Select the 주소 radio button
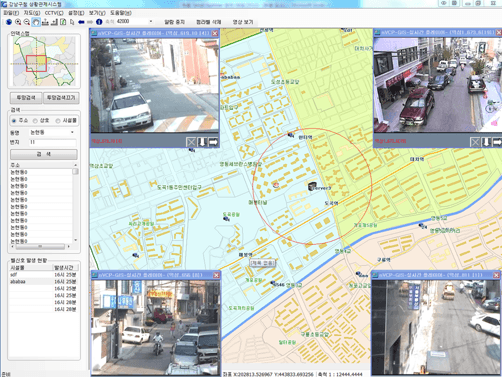The height and width of the screenshot is (377, 502). tap(14, 121)
